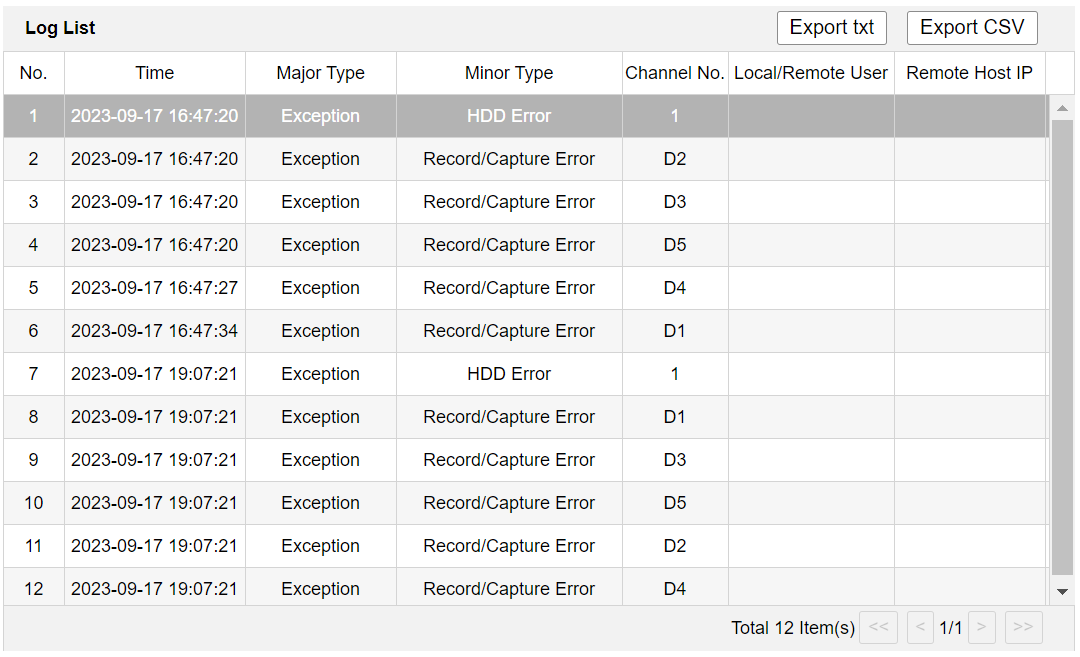
Task: Select log row 12 Record/Capture Error
Action: 508,588
